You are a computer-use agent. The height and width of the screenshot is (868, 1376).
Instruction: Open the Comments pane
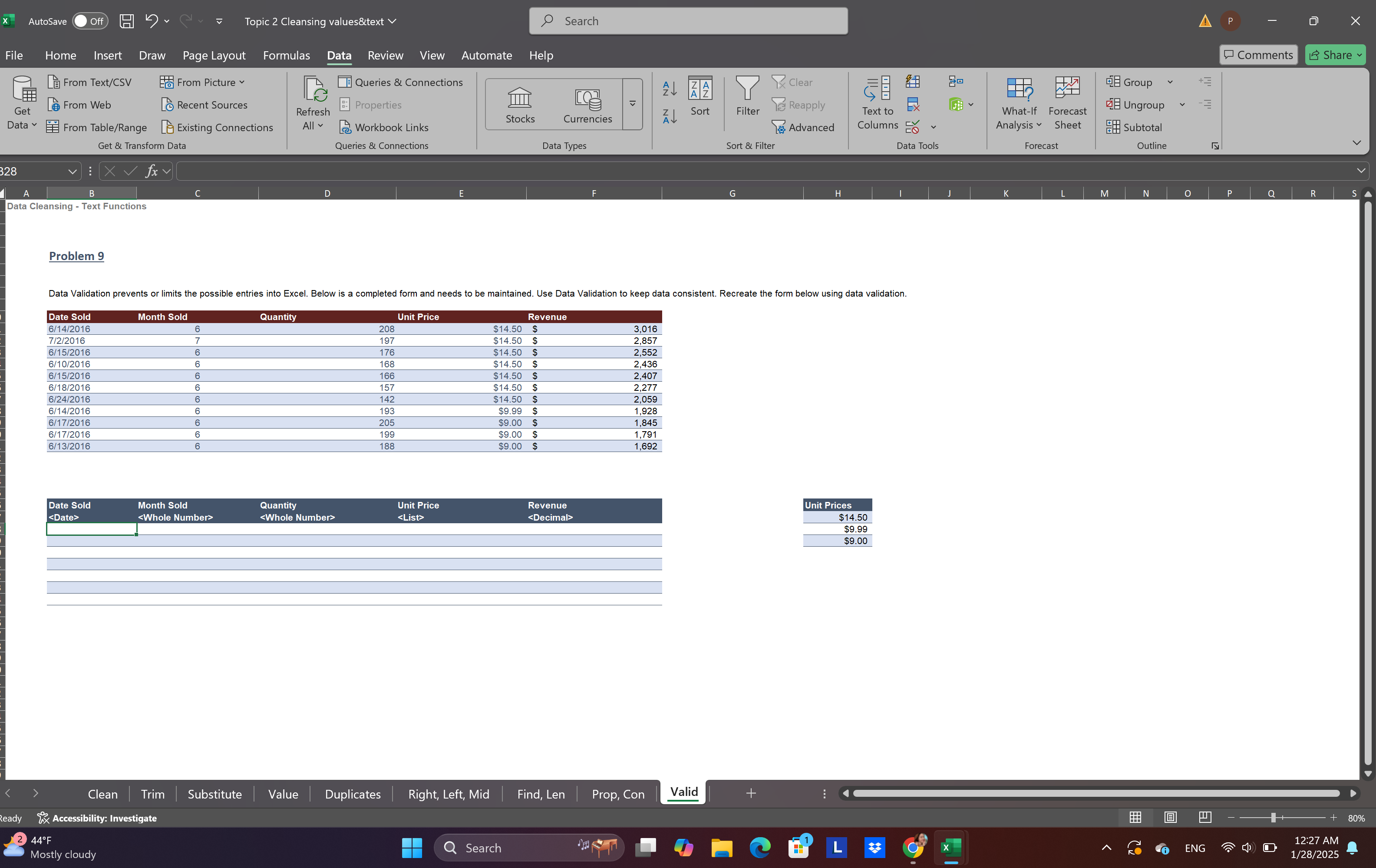(x=1258, y=54)
